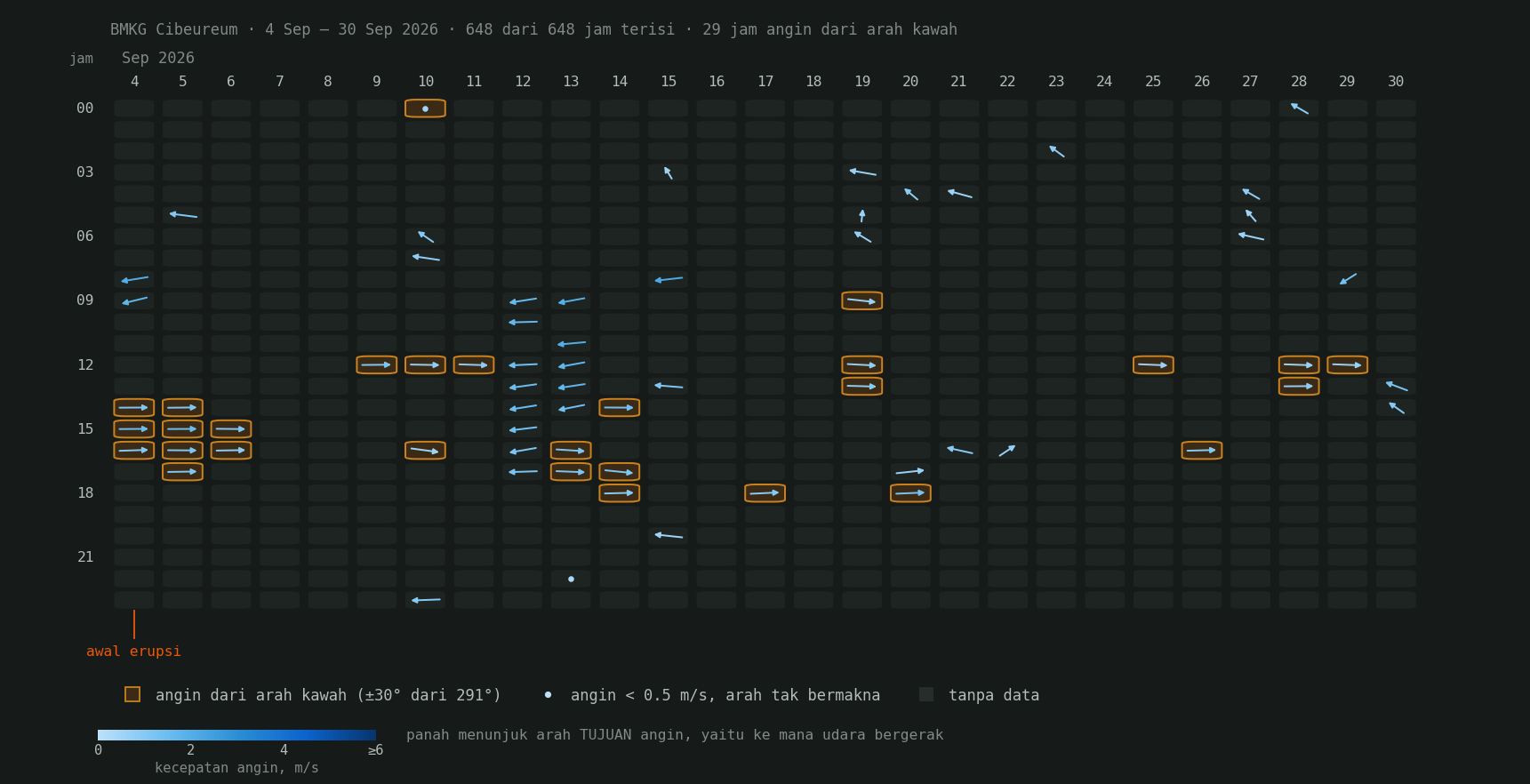1530x784 pixels.
Task: Click the wind arrow on day 15 at hour 03
Action: [x=669, y=172]
